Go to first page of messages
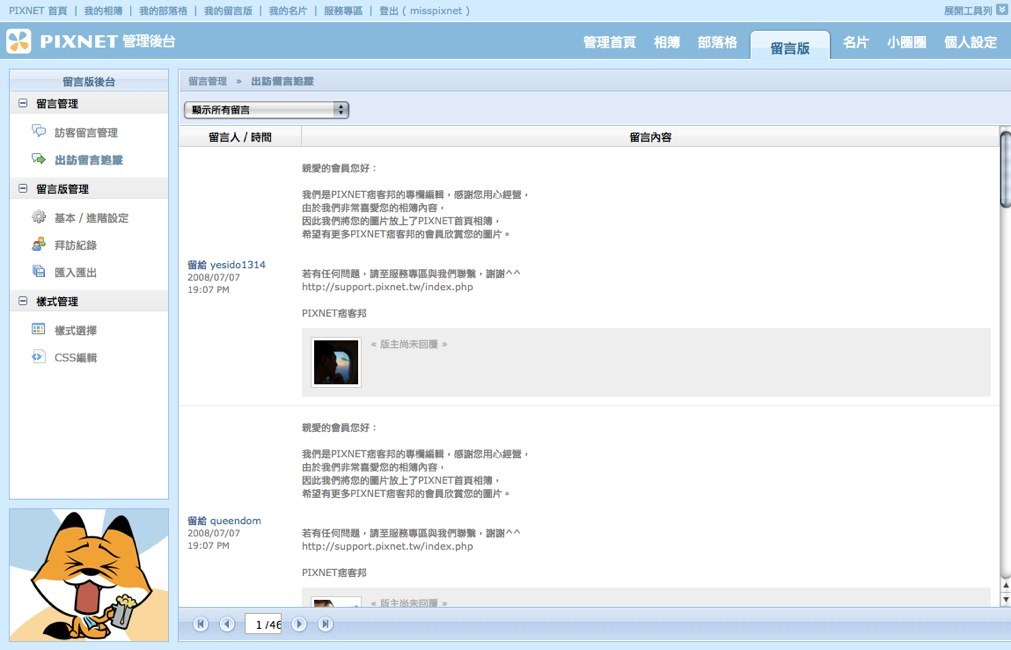This screenshot has width=1011, height=650. coord(201,624)
